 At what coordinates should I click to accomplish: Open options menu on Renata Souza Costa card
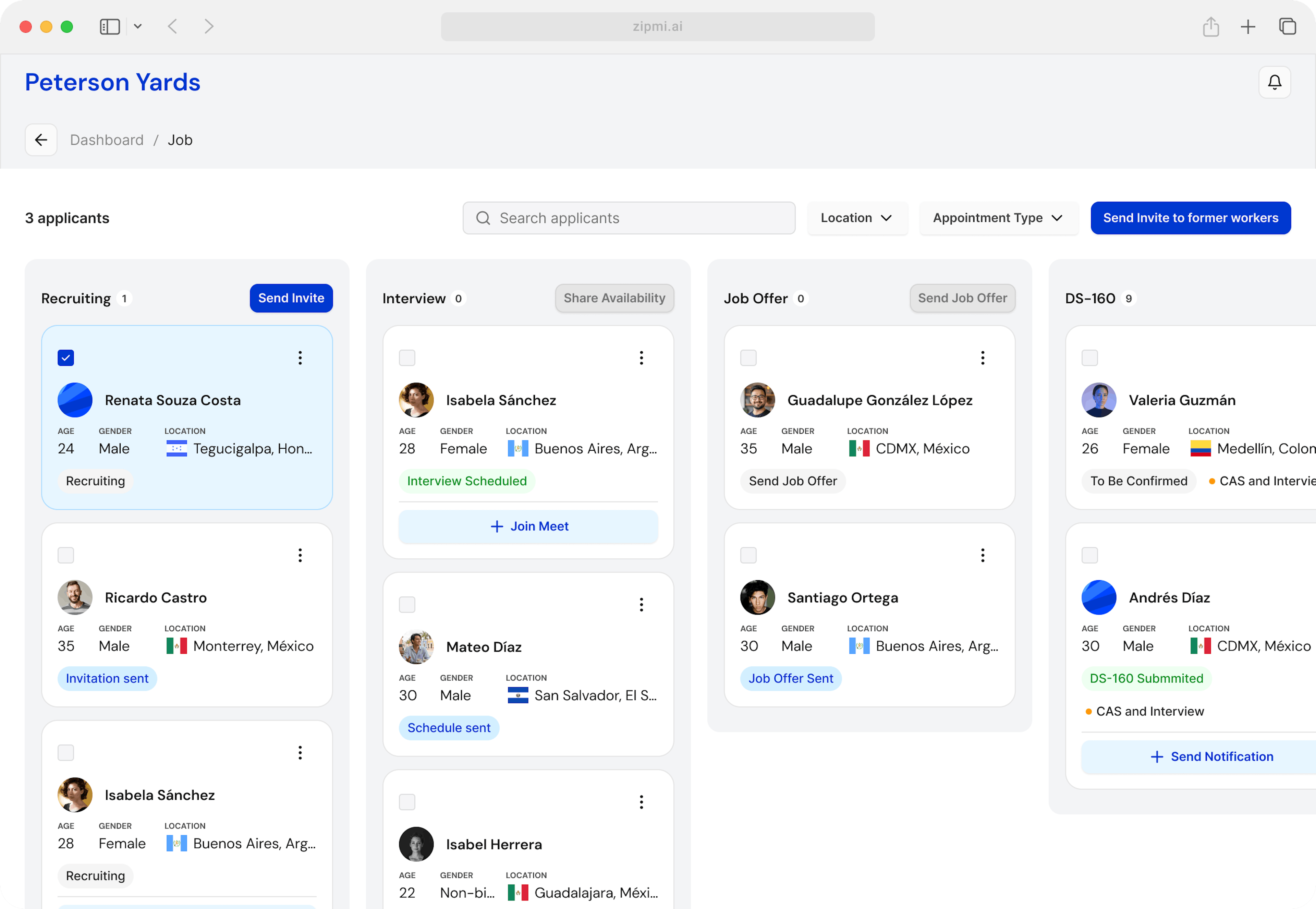click(300, 358)
